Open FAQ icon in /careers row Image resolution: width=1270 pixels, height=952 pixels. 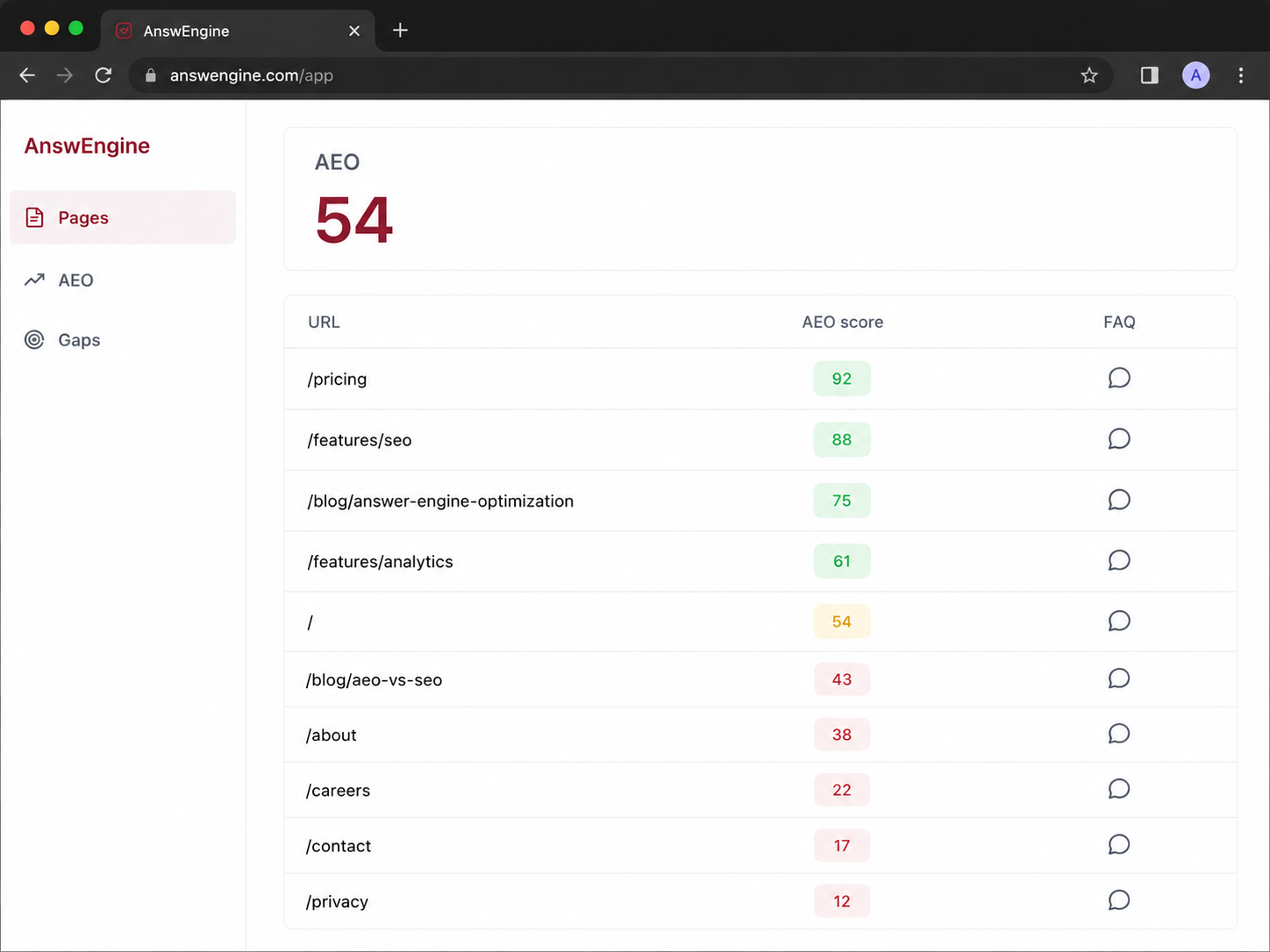pos(1118,789)
